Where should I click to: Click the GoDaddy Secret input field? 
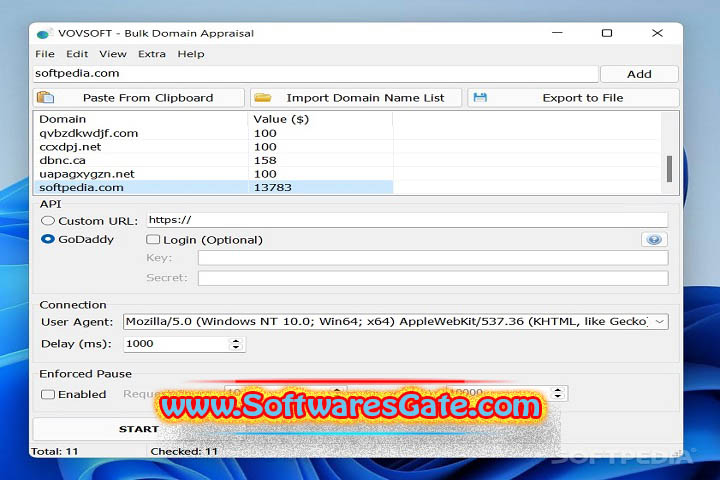433,278
